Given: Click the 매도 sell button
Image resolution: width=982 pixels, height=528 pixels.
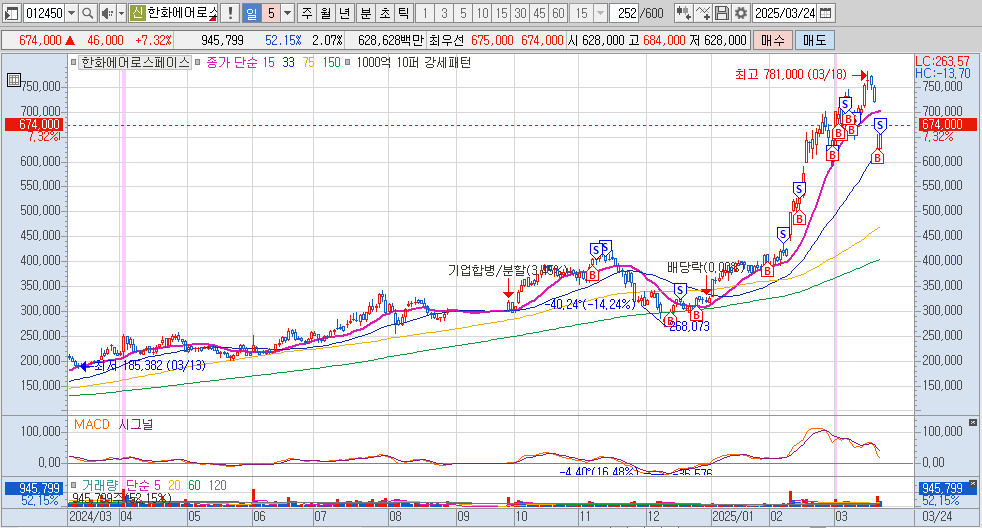Looking at the screenshot, I should point(814,40).
